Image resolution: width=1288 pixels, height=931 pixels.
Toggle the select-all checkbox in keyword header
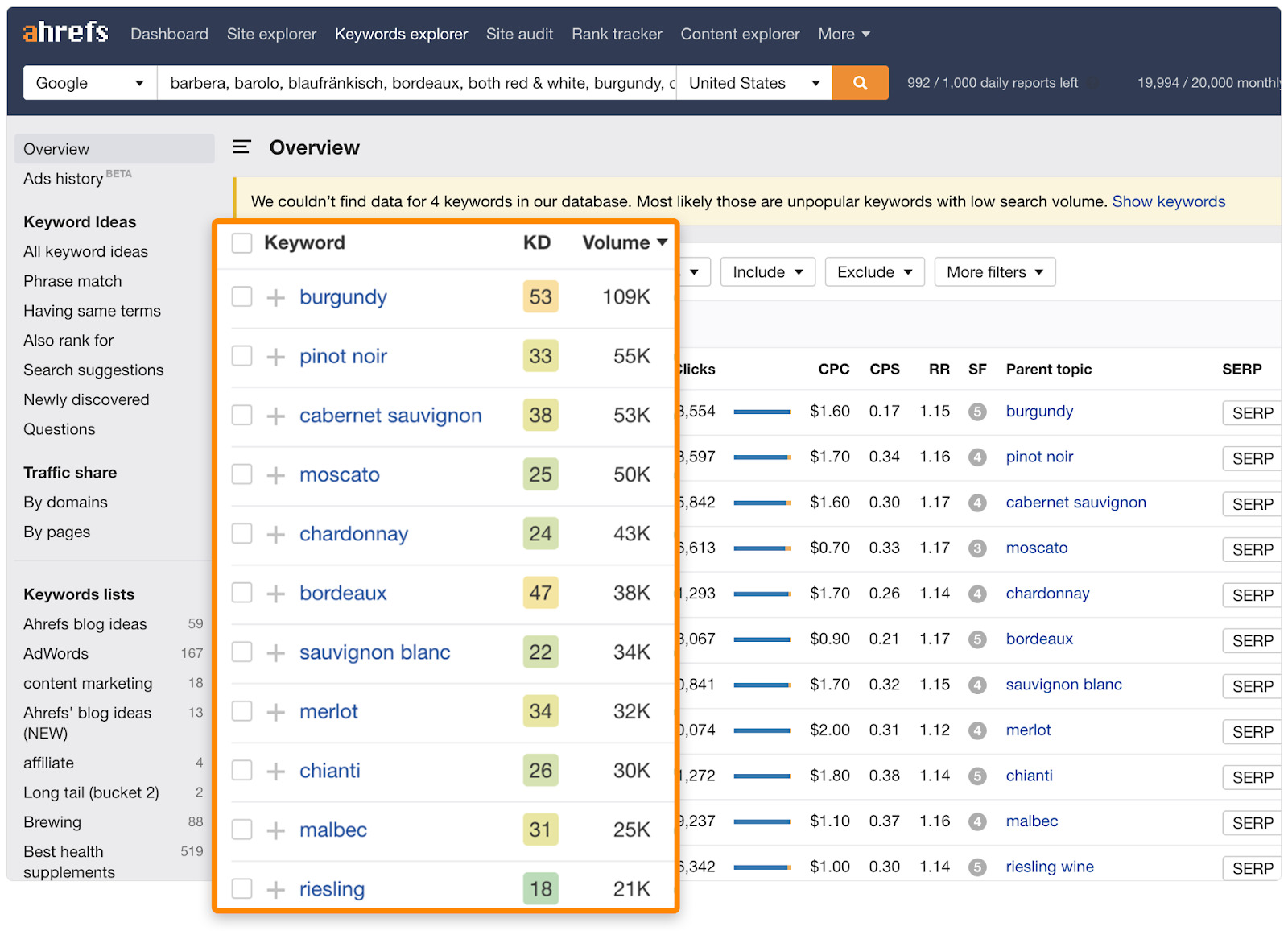tap(242, 242)
